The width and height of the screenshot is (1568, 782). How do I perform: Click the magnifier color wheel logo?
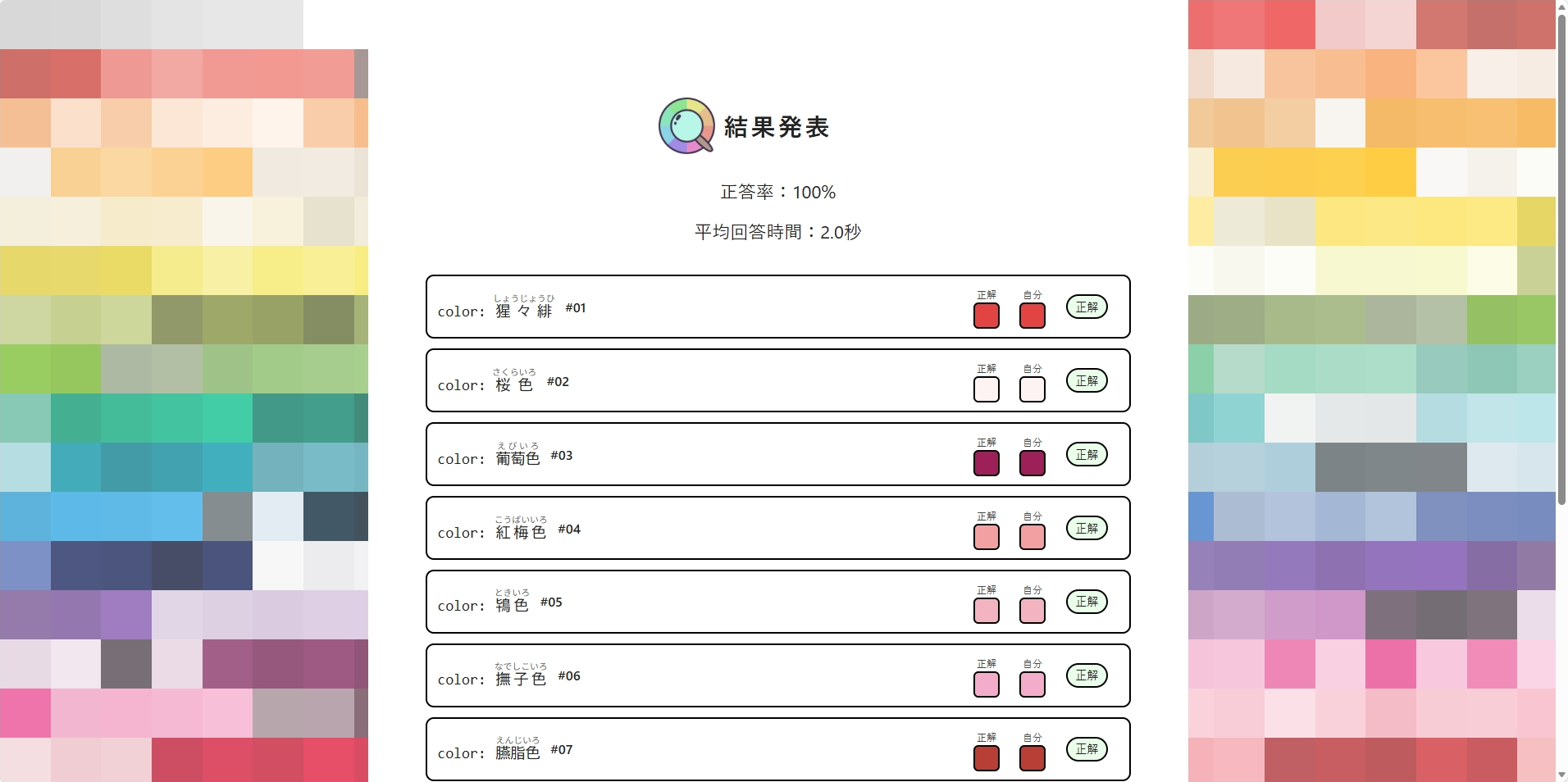point(686,126)
